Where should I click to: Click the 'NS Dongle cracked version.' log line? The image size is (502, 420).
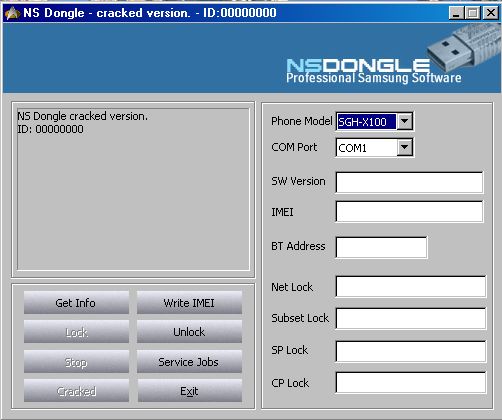click(82, 116)
